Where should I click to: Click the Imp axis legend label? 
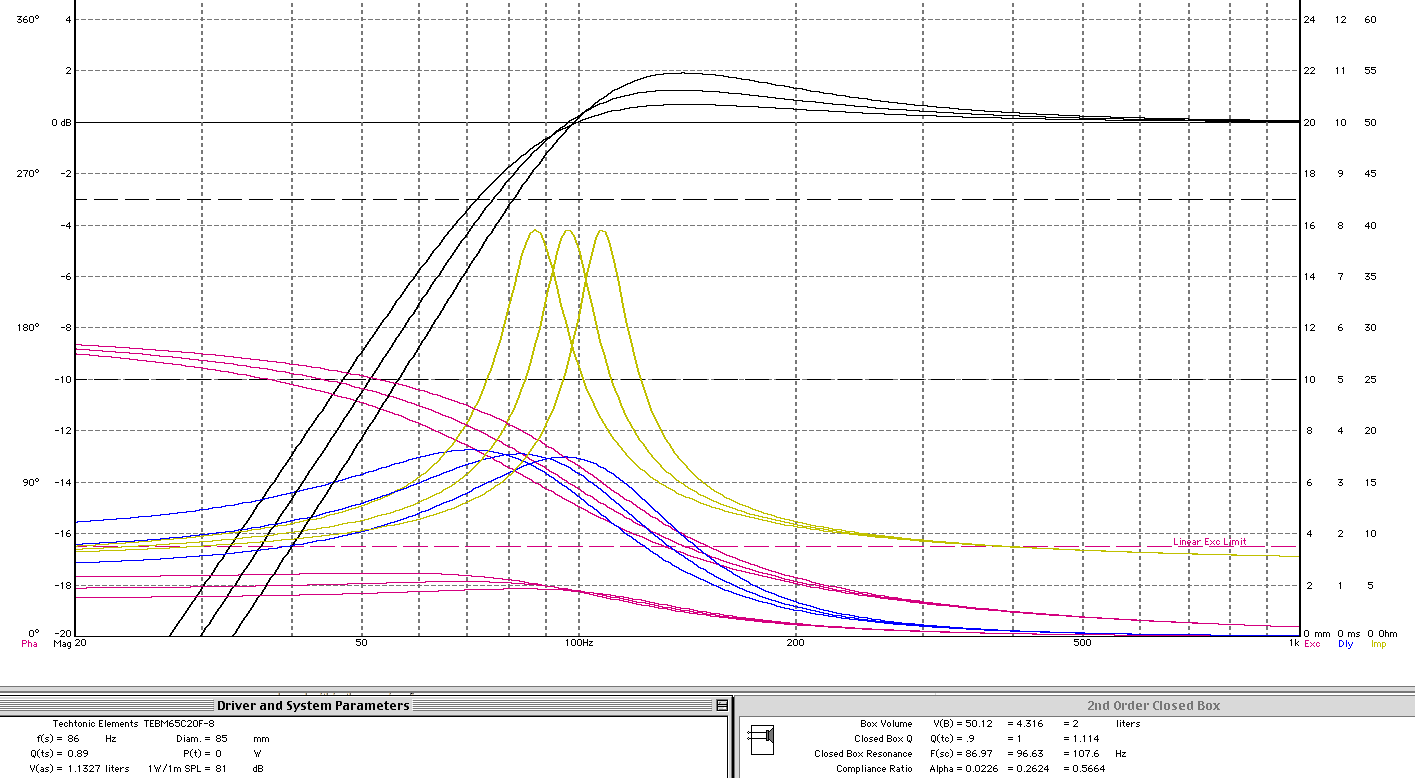pyautogui.click(x=1379, y=644)
